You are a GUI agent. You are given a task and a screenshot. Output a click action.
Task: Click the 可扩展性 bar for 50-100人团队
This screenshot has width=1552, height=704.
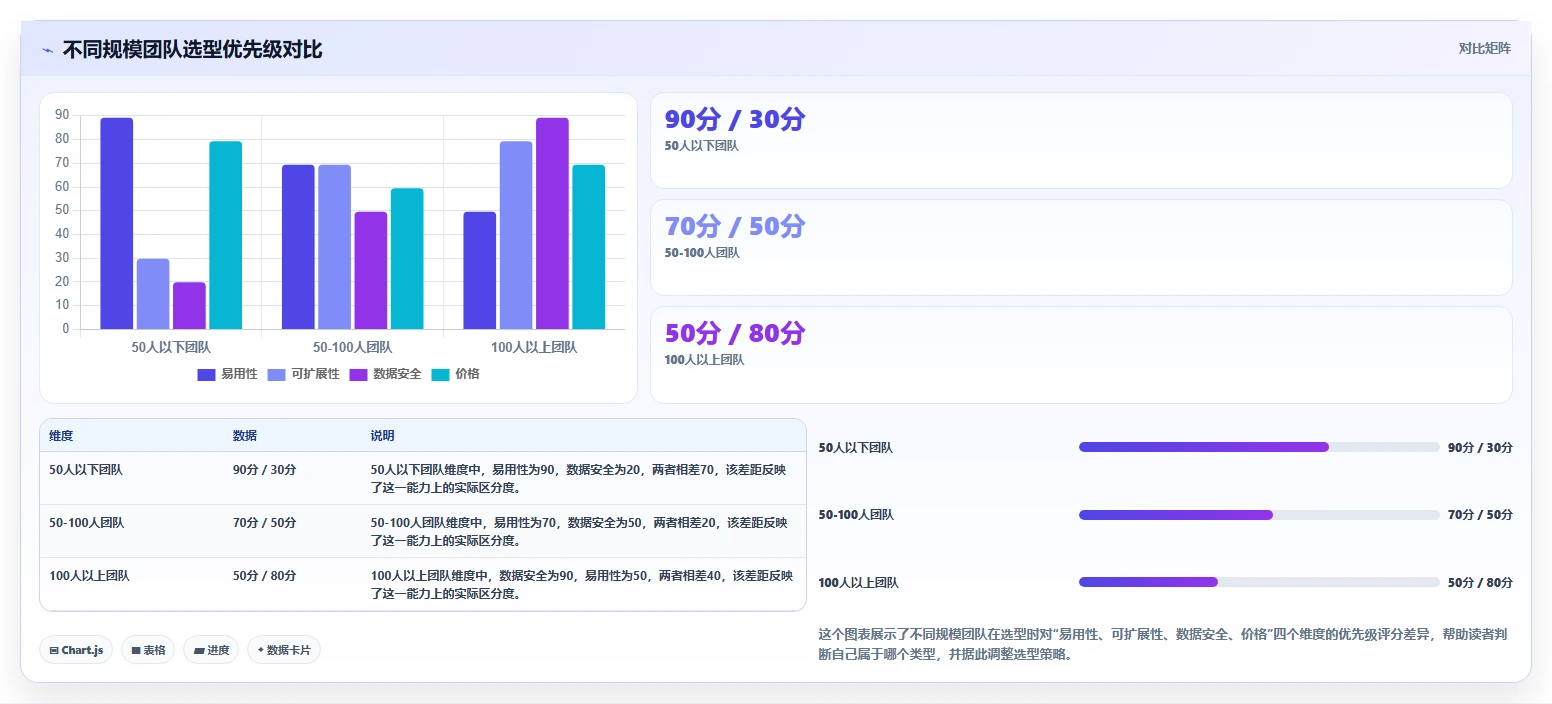click(x=335, y=247)
